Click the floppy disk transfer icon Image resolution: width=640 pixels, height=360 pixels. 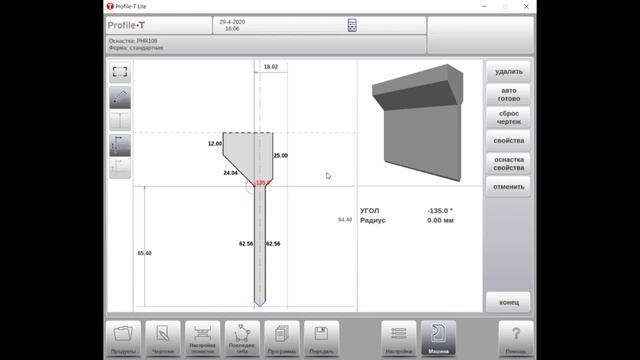(x=322, y=338)
